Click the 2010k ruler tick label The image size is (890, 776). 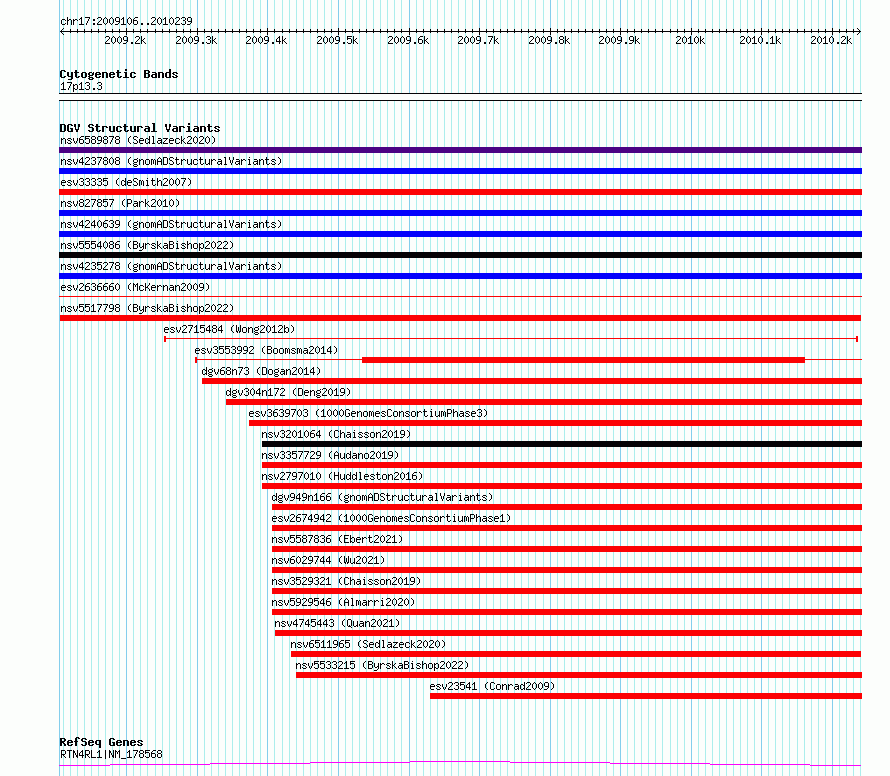pos(690,40)
